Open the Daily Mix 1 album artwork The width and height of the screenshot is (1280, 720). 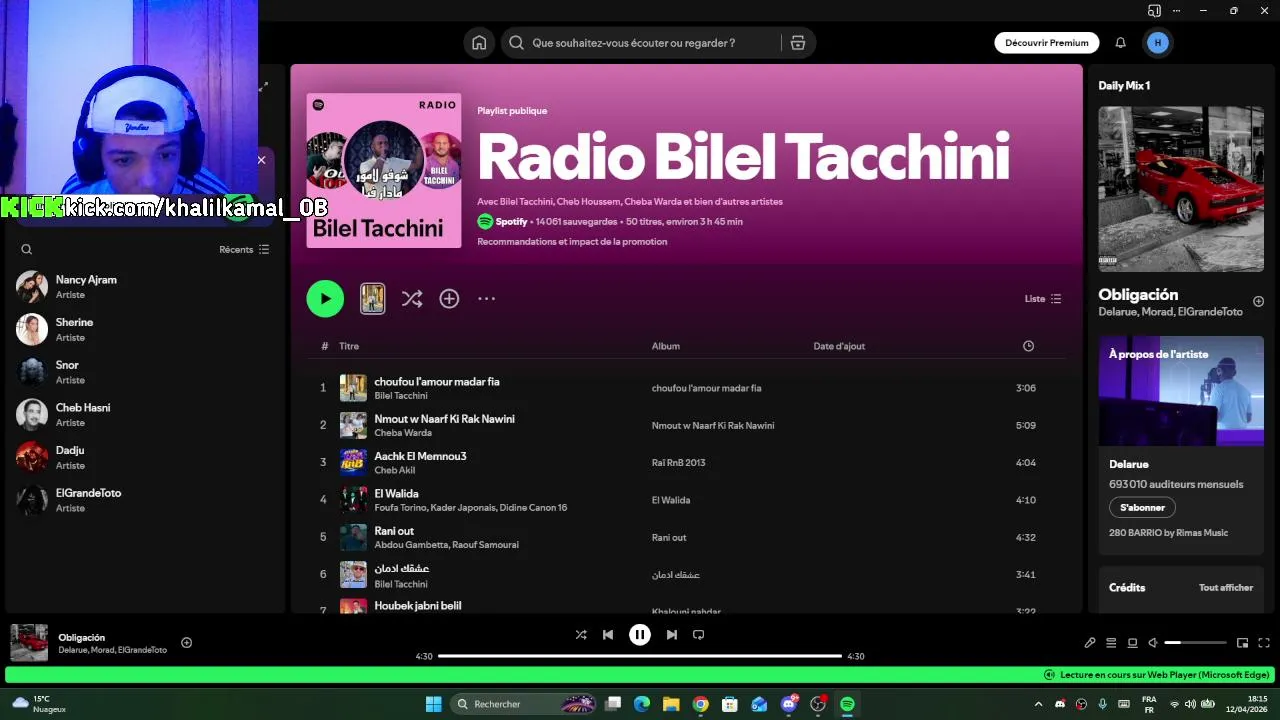1181,189
